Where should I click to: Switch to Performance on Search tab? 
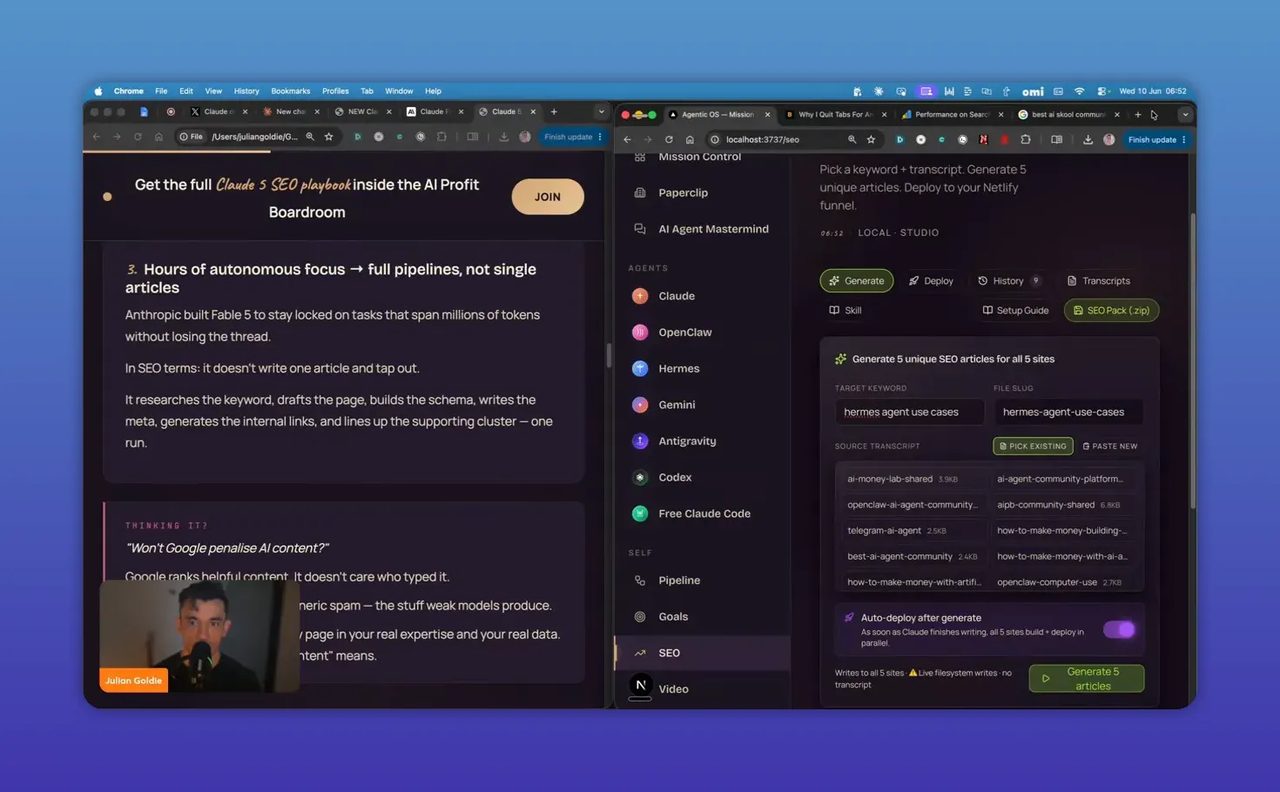[952, 115]
